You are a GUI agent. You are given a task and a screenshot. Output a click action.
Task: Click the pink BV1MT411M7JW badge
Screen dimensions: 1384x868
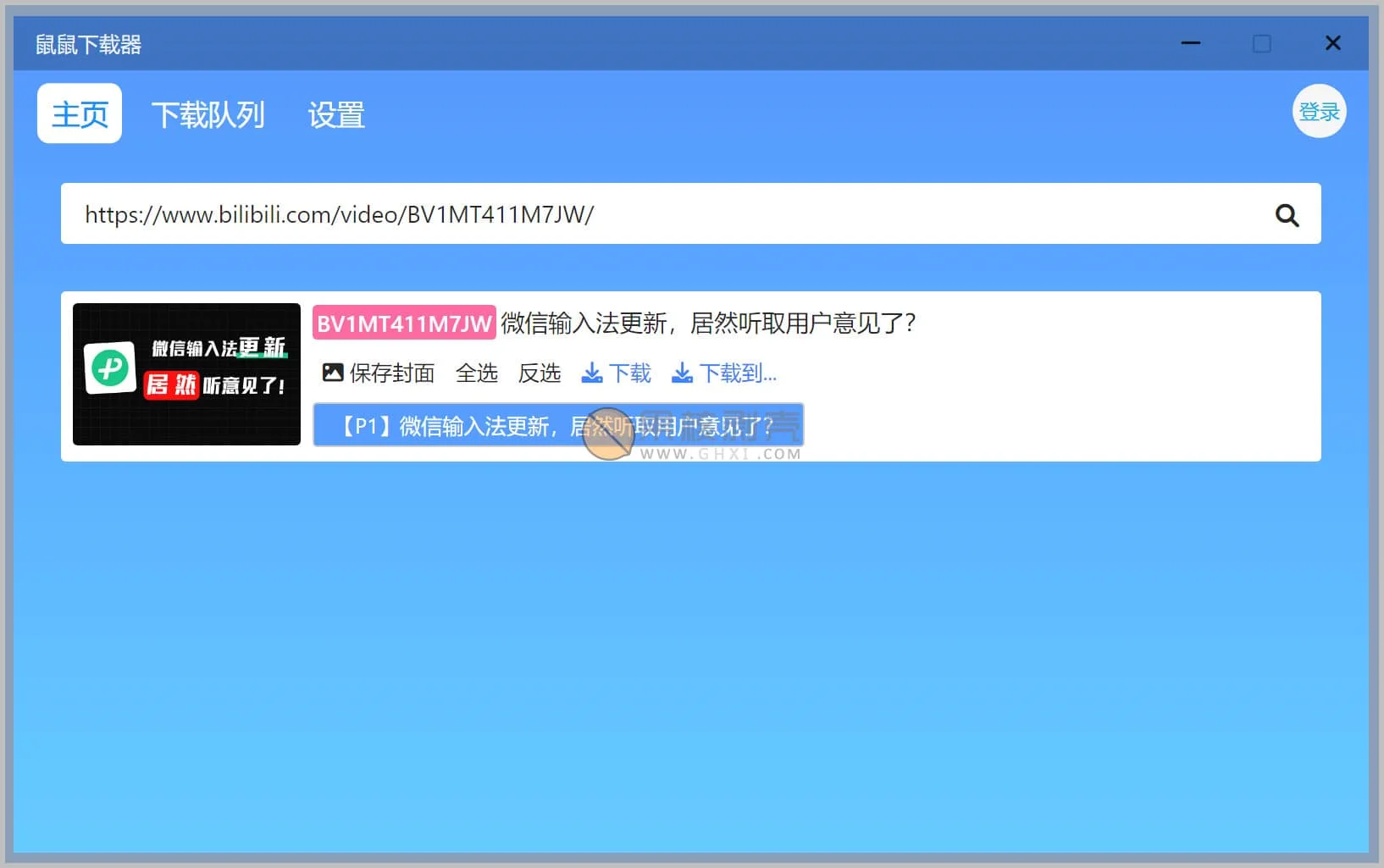[404, 323]
